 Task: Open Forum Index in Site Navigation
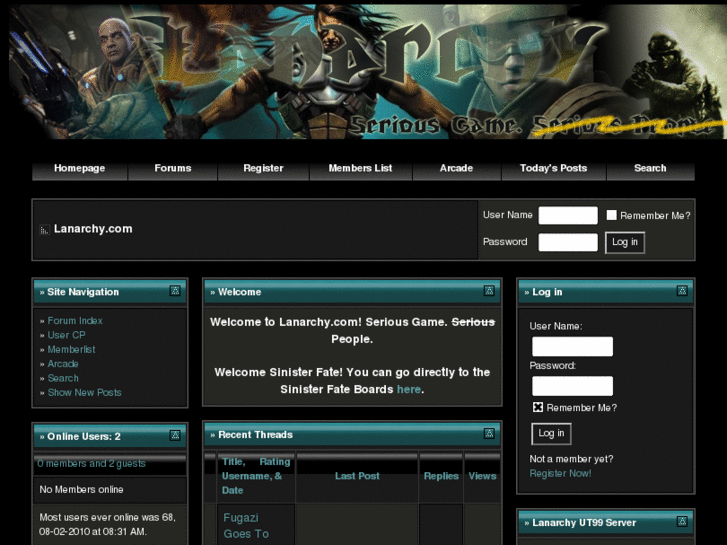75,321
